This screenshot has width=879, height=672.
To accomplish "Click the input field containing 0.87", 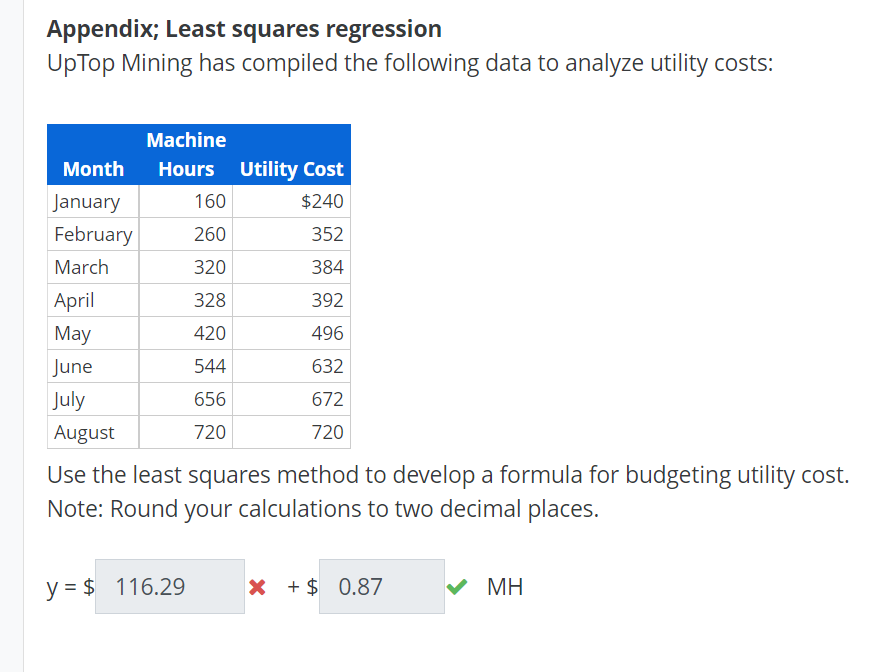I will 381,586.
